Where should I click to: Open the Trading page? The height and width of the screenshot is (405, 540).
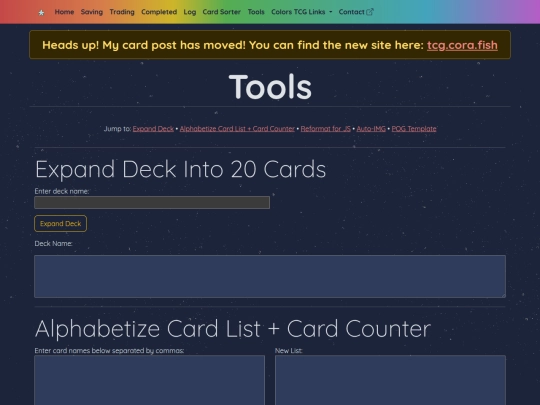tap(122, 12)
